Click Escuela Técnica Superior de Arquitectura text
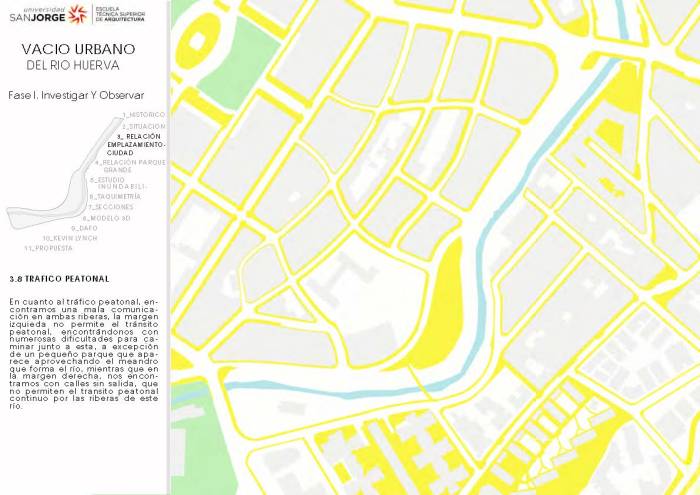Screen dimensions: 700x495 point(124,14)
